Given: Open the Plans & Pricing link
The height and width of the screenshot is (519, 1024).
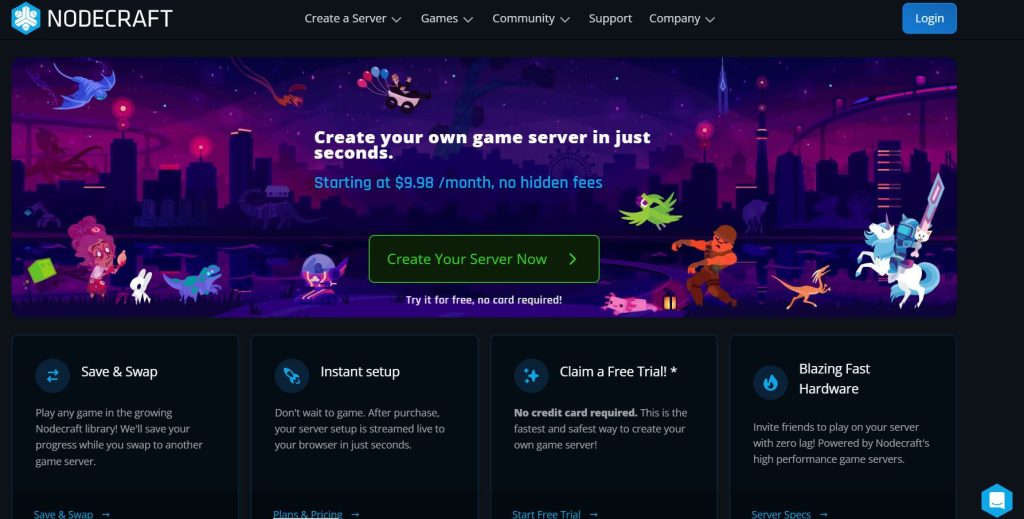Looking at the screenshot, I should (308, 514).
